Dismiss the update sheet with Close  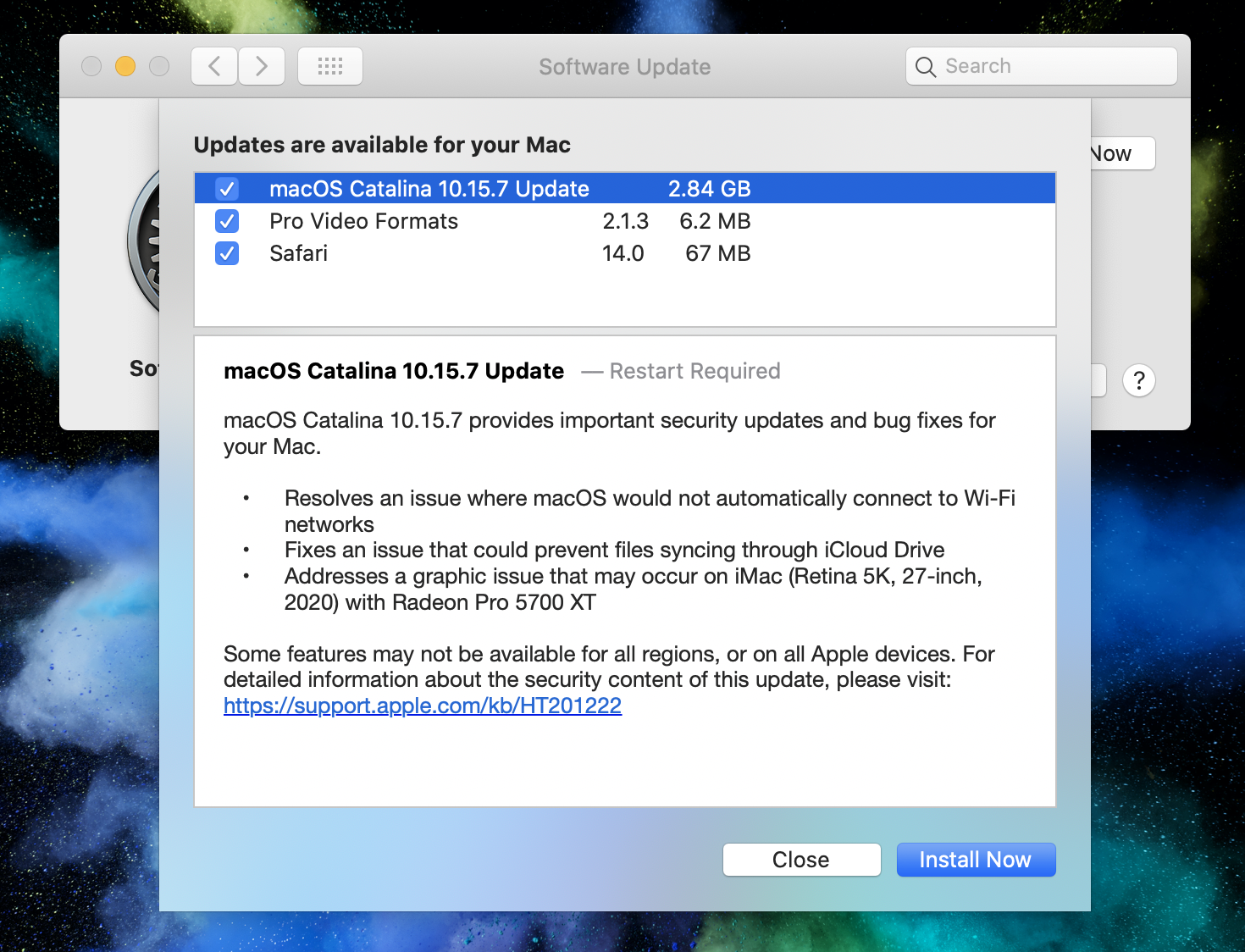pyautogui.click(x=801, y=860)
